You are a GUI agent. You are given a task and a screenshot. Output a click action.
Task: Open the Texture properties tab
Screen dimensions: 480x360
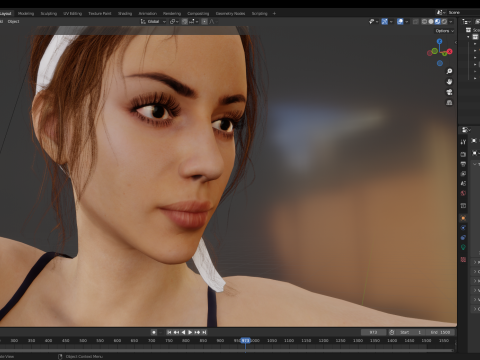[x=463, y=259]
